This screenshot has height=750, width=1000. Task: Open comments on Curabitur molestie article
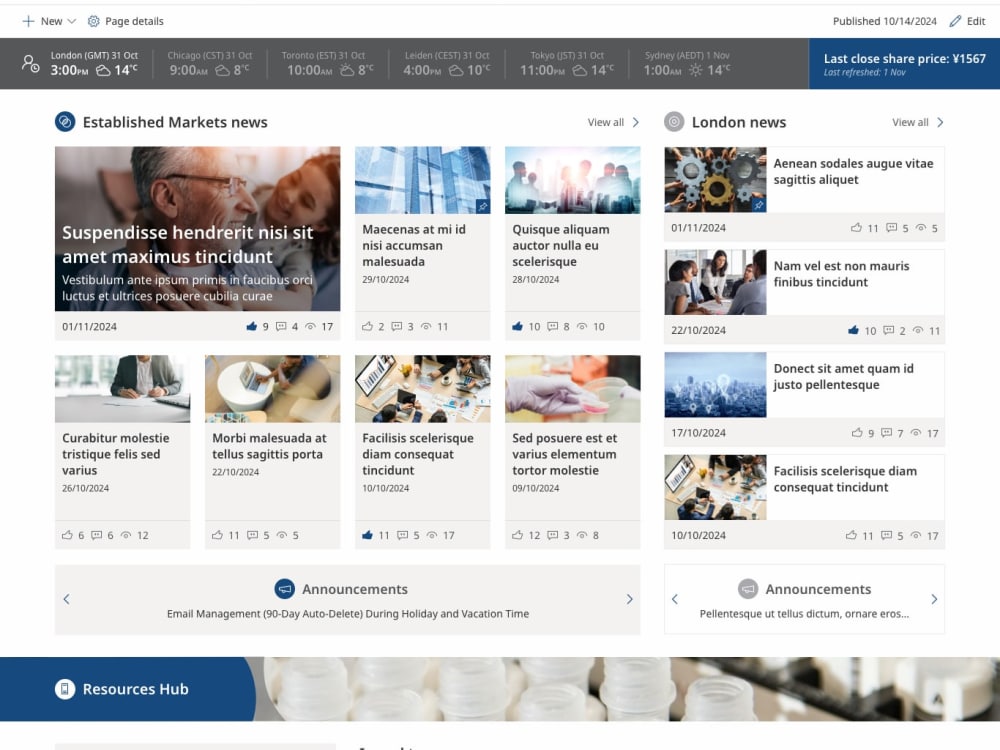[x=96, y=535]
